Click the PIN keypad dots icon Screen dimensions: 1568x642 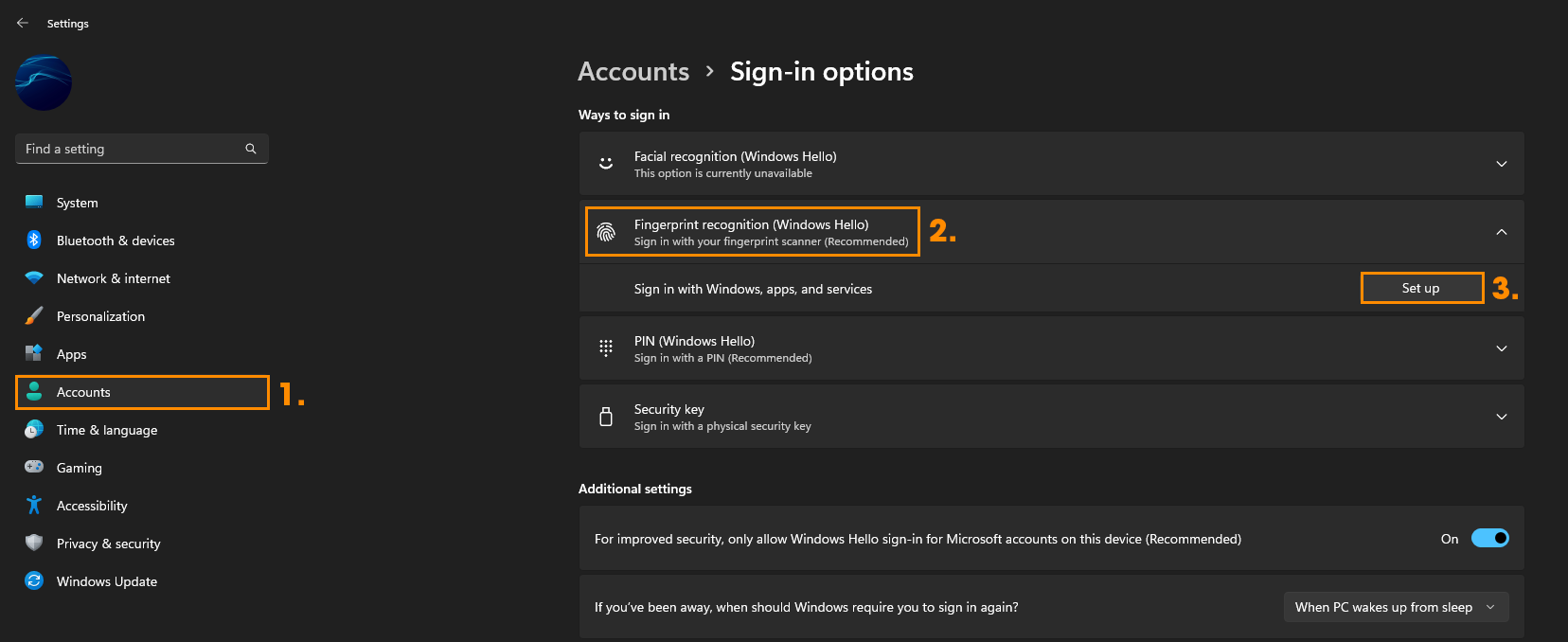606,348
